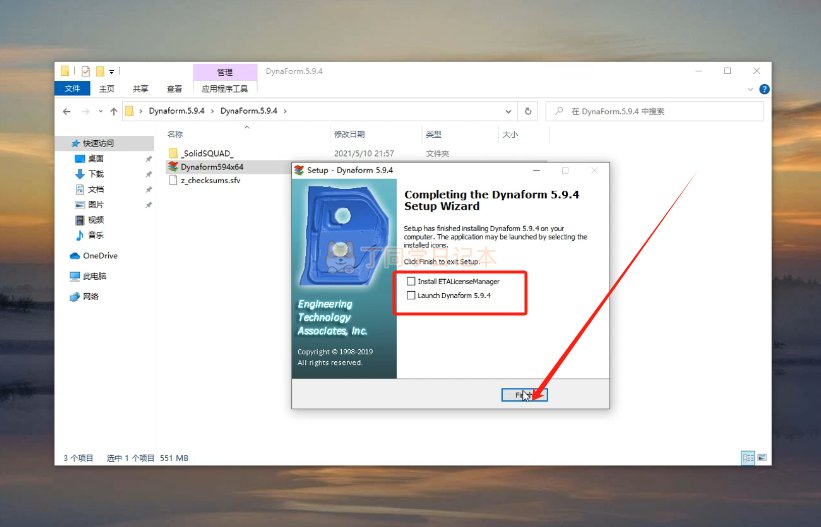Viewport: 821px width, 527px height.
Task: Open 下载 in the navigation pane
Action: pos(95,173)
